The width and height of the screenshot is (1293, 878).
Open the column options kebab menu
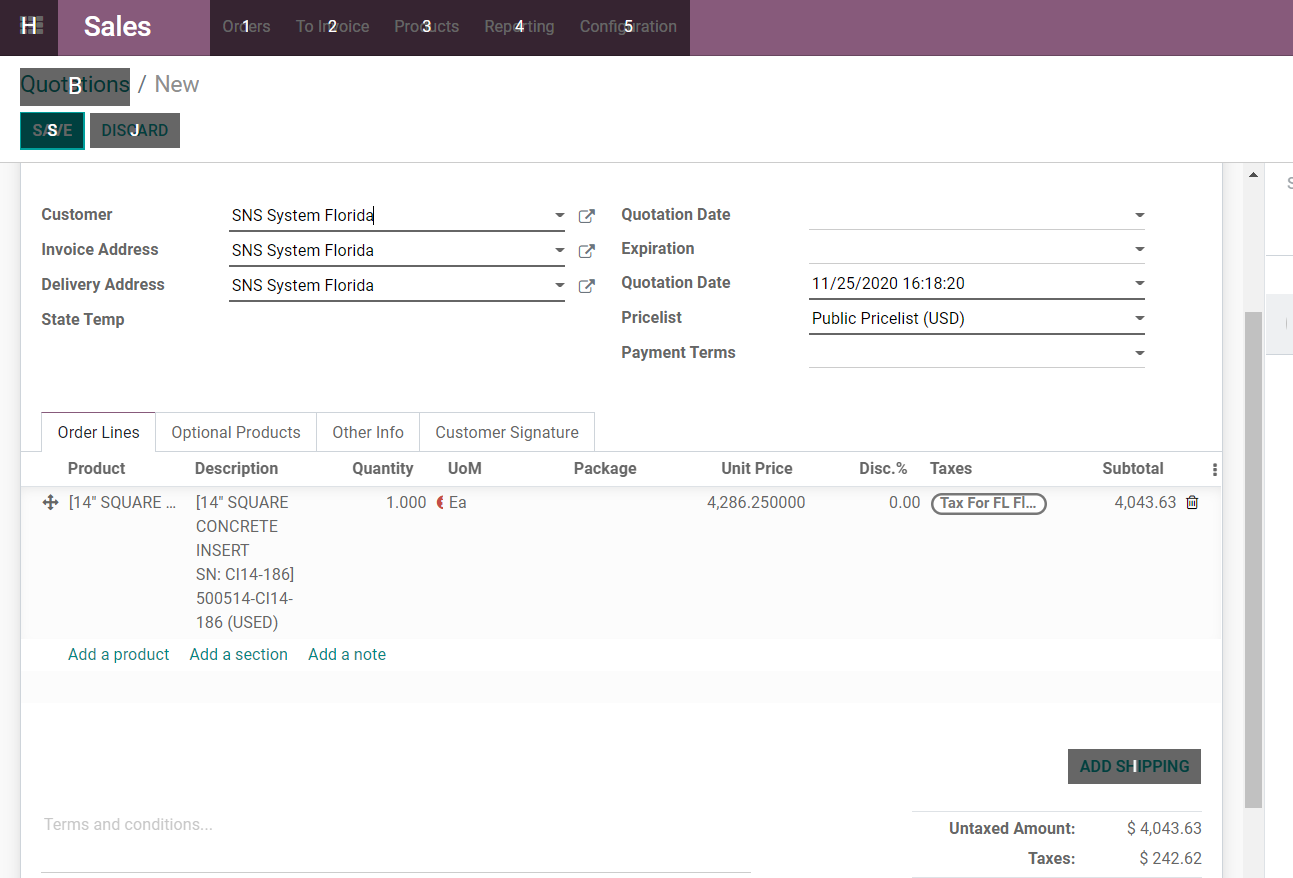tap(1215, 469)
